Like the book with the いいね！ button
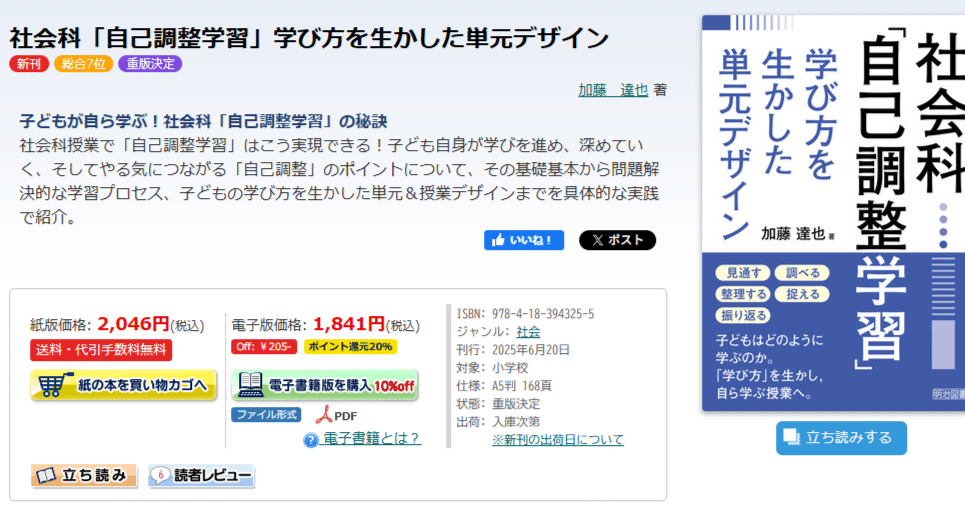This screenshot has height=505, width=965. coord(524,241)
